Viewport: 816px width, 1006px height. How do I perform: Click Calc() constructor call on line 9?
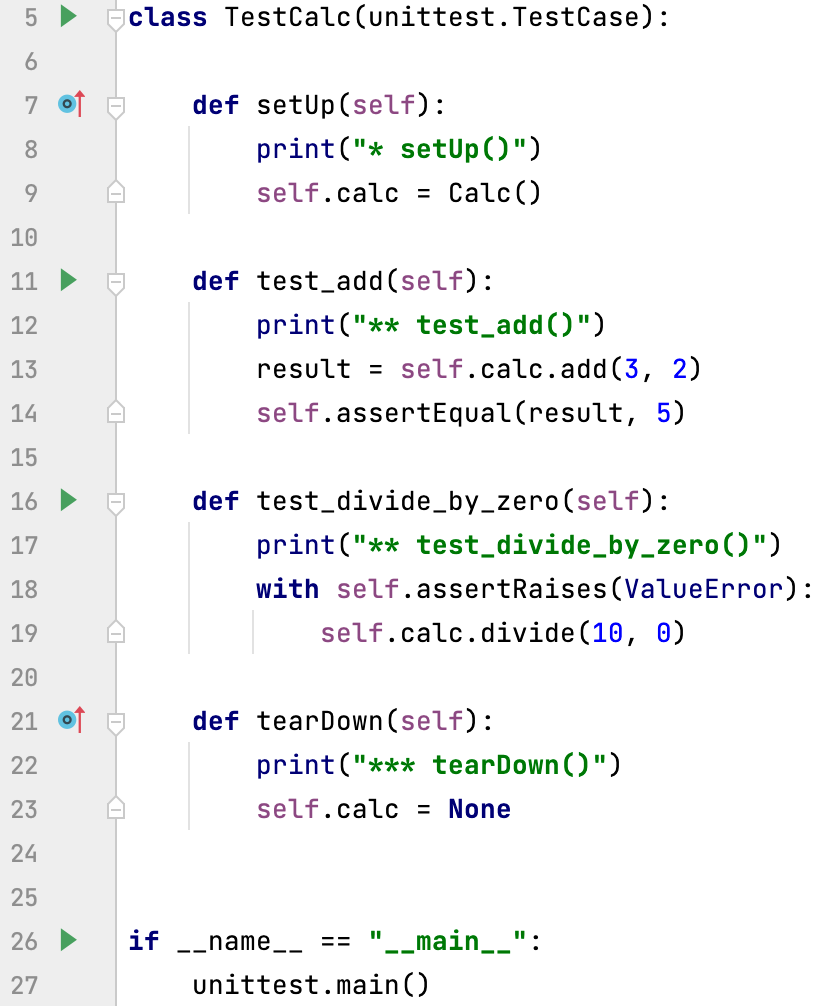(495, 193)
